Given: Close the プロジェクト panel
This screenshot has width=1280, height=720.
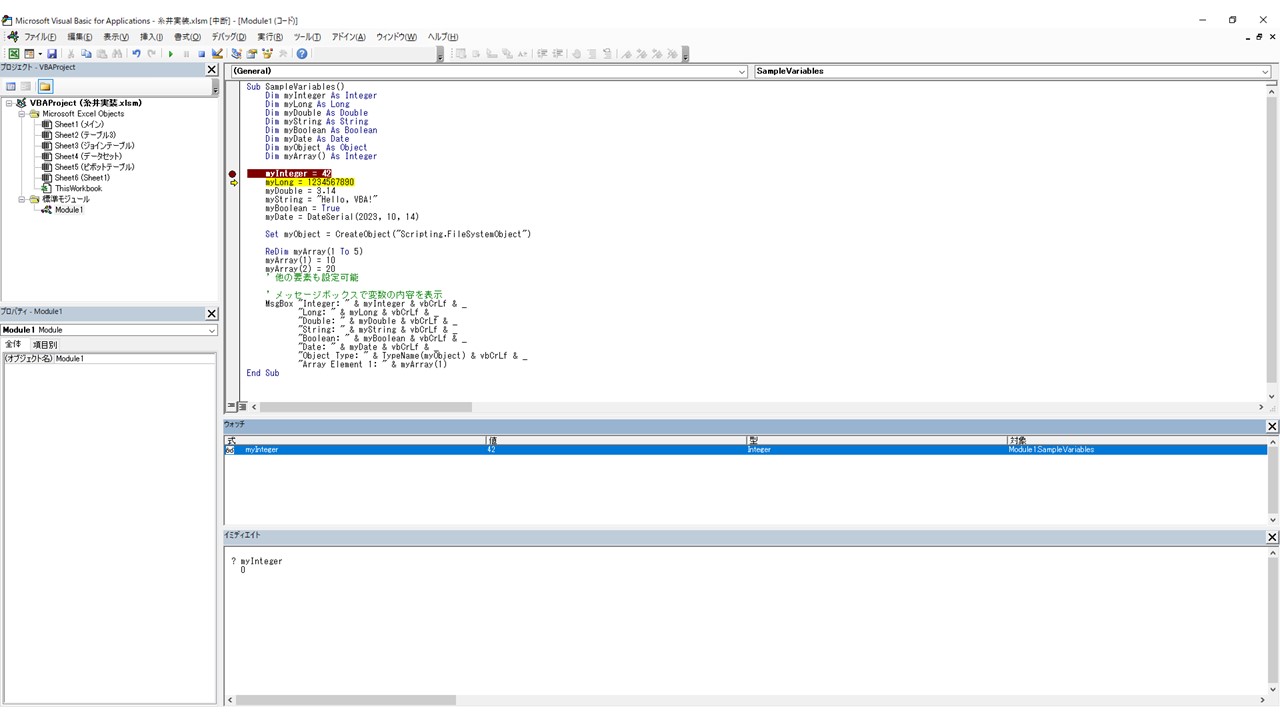Looking at the screenshot, I should point(212,70).
